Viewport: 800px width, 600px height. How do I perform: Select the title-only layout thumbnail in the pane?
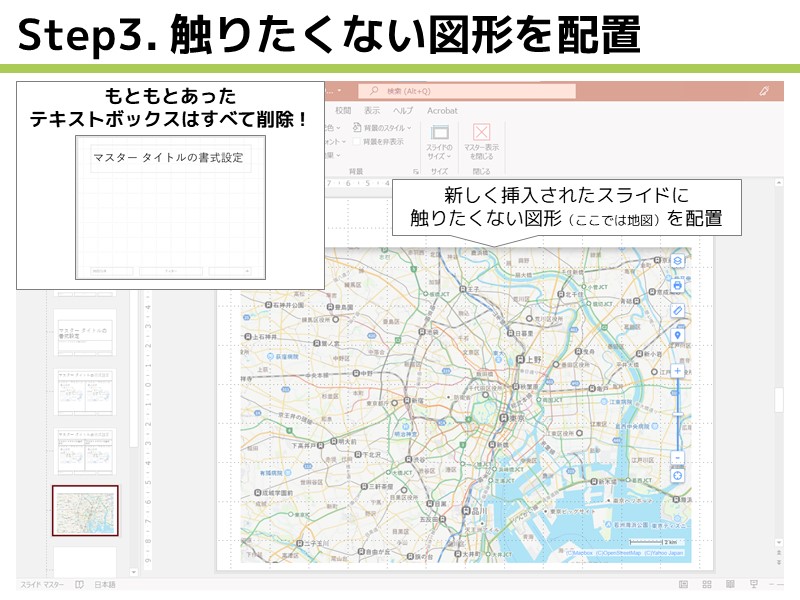click(85, 333)
